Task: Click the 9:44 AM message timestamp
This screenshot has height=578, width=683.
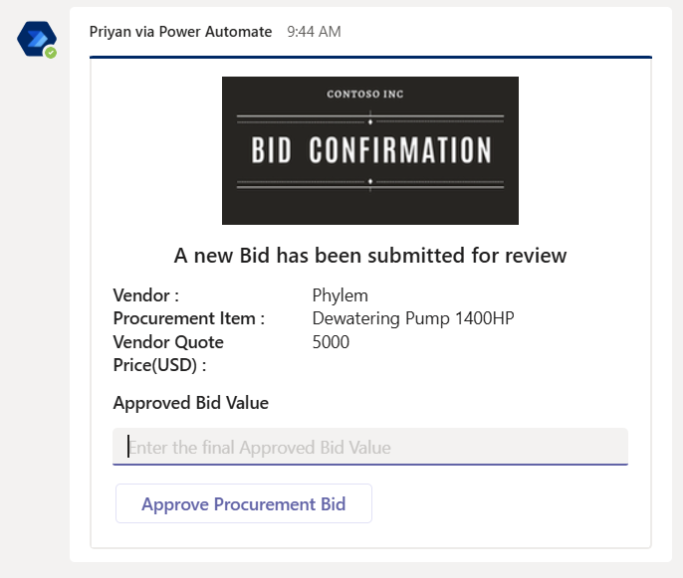Action: point(314,32)
